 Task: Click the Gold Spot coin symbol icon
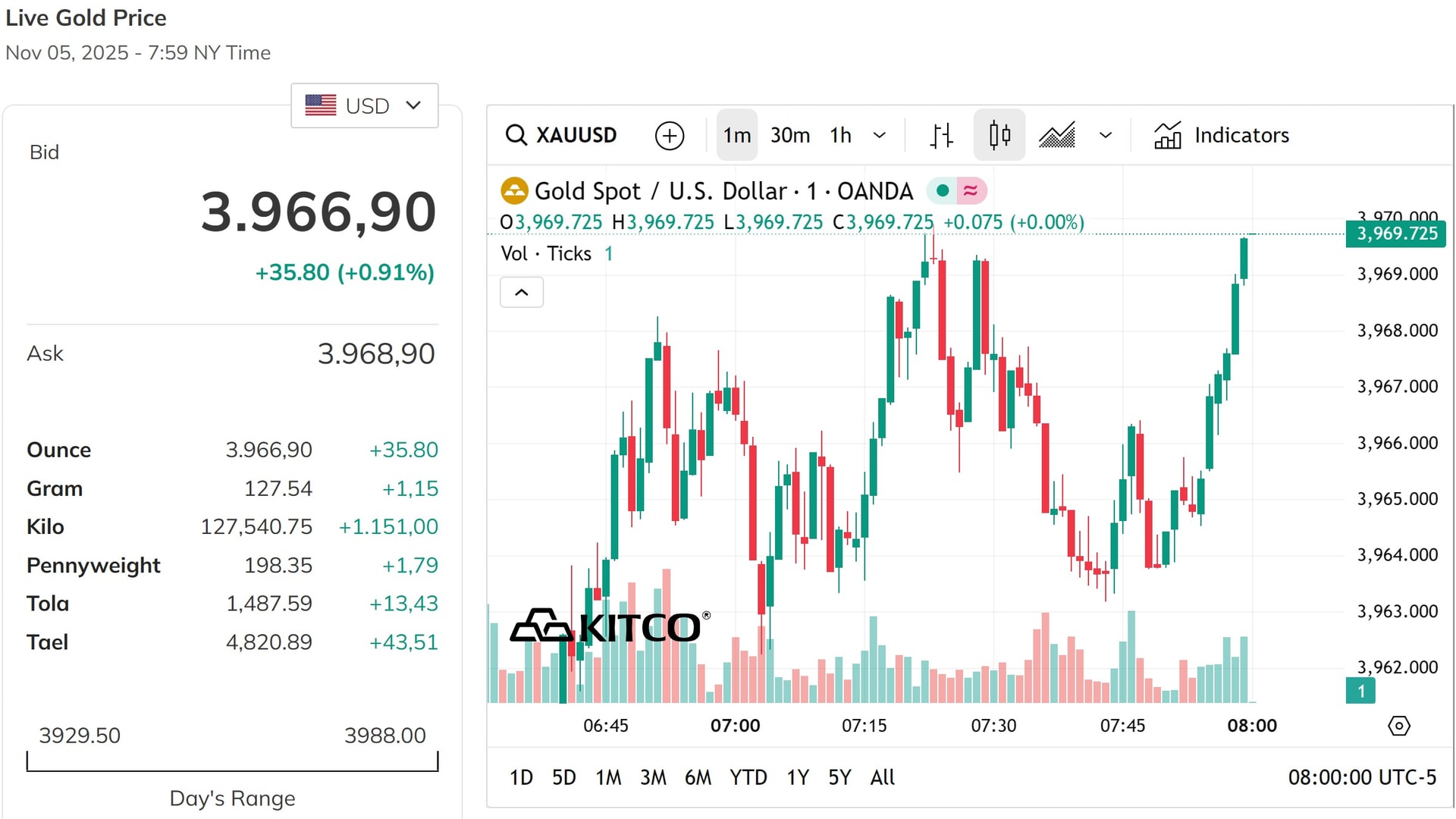514,190
